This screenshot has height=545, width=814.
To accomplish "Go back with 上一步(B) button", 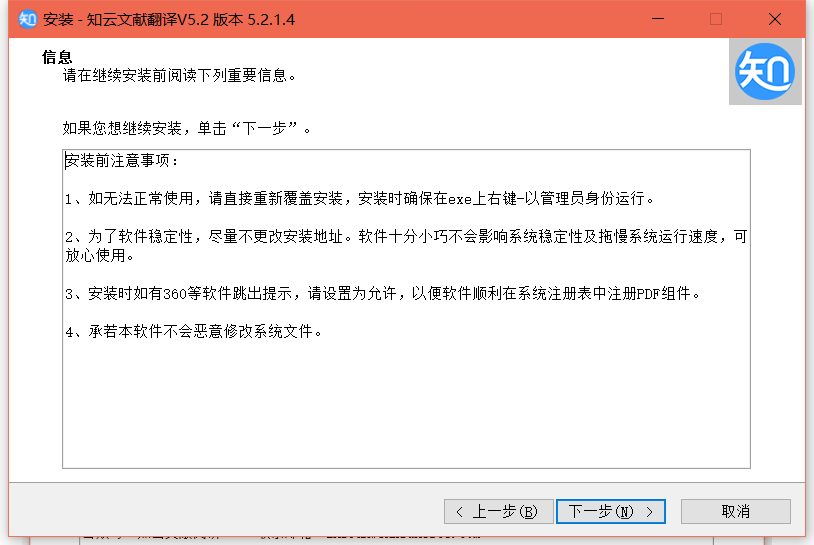I will pyautogui.click(x=498, y=512).
